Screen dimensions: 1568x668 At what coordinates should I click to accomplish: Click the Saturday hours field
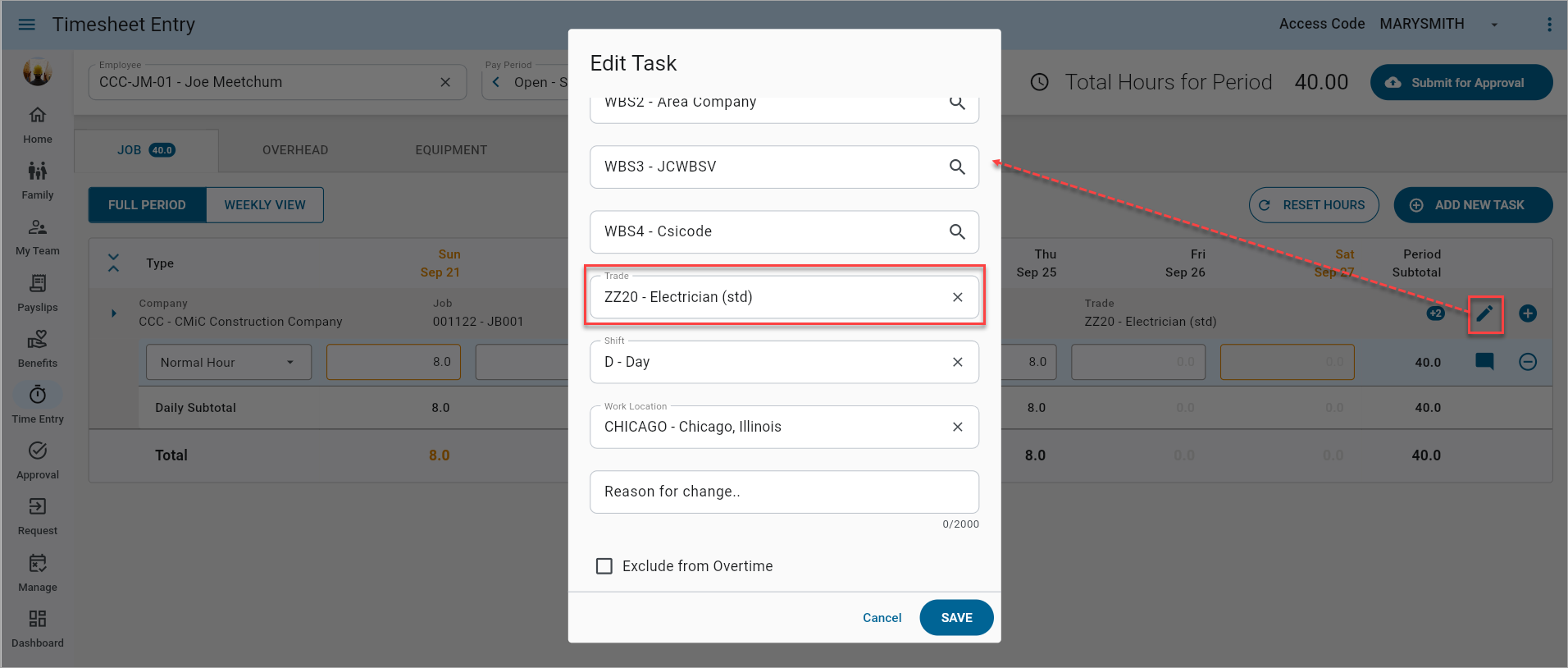click(x=1287, y=362)
